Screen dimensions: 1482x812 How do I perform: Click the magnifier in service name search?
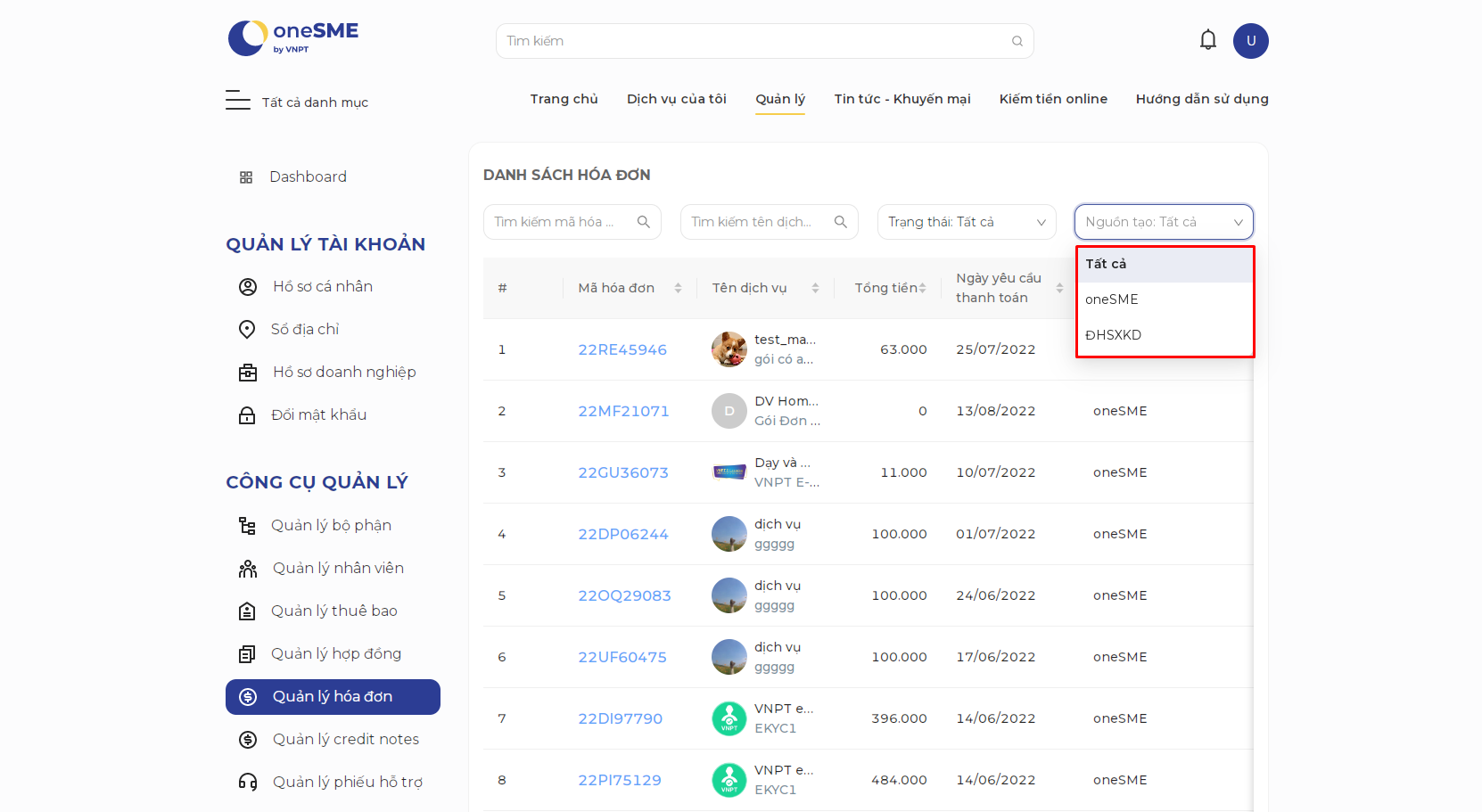841,222
